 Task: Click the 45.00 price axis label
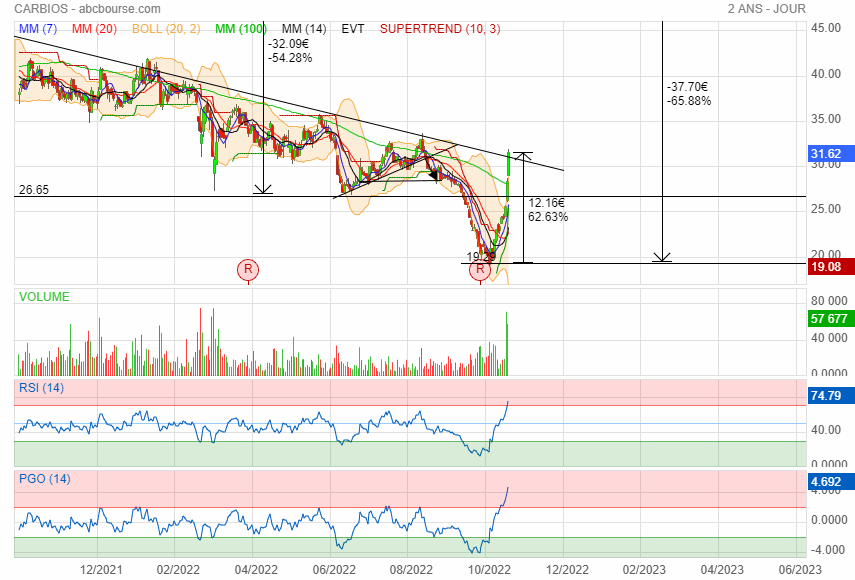coord(826,28)
